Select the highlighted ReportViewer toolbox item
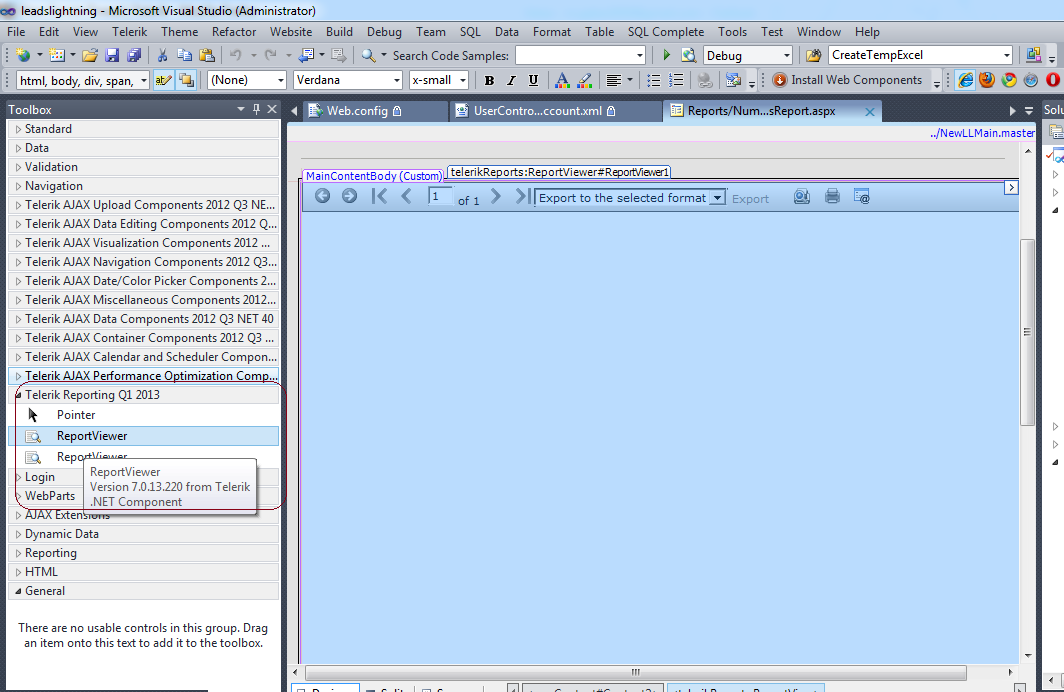The width and height of the screenshot is (1064, 692). [x=143, y=436]
